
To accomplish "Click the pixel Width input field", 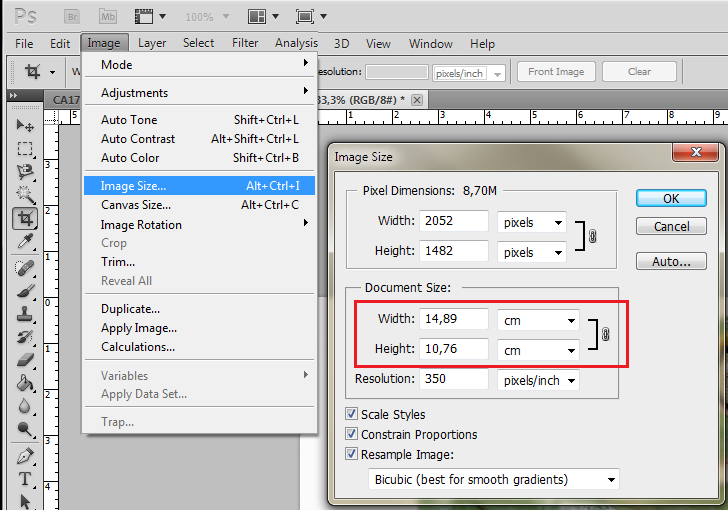I will (455, 221).
